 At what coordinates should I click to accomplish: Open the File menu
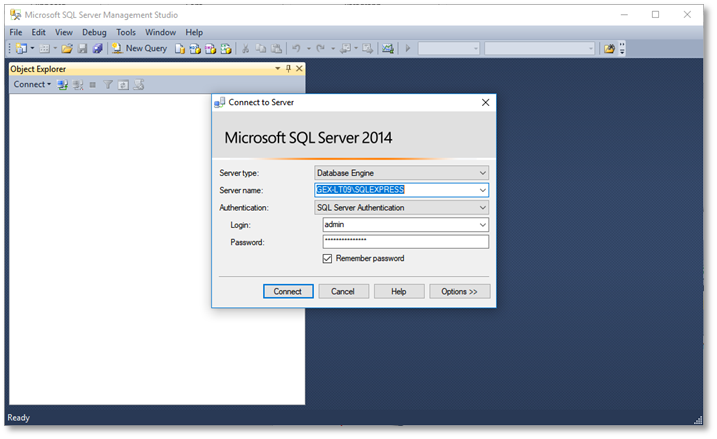click(x=16, y=32)
